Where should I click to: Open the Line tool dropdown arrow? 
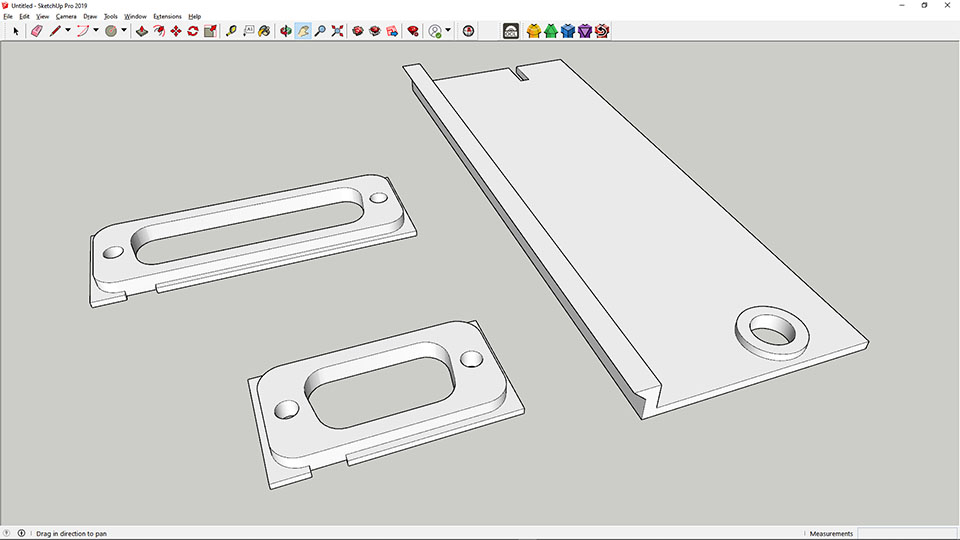(x=68, y=30)
